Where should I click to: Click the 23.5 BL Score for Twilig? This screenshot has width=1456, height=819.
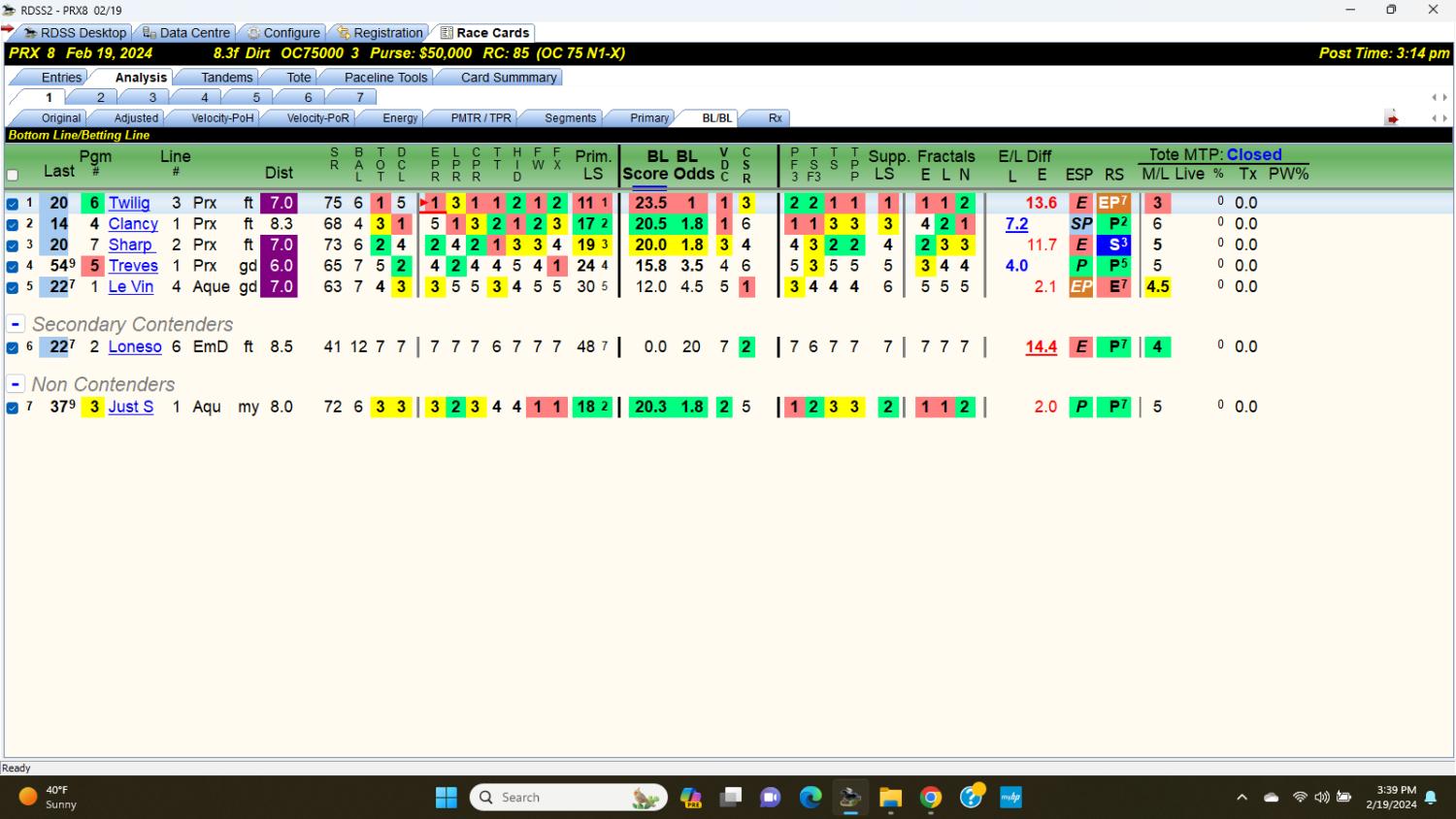coord(650,203)
